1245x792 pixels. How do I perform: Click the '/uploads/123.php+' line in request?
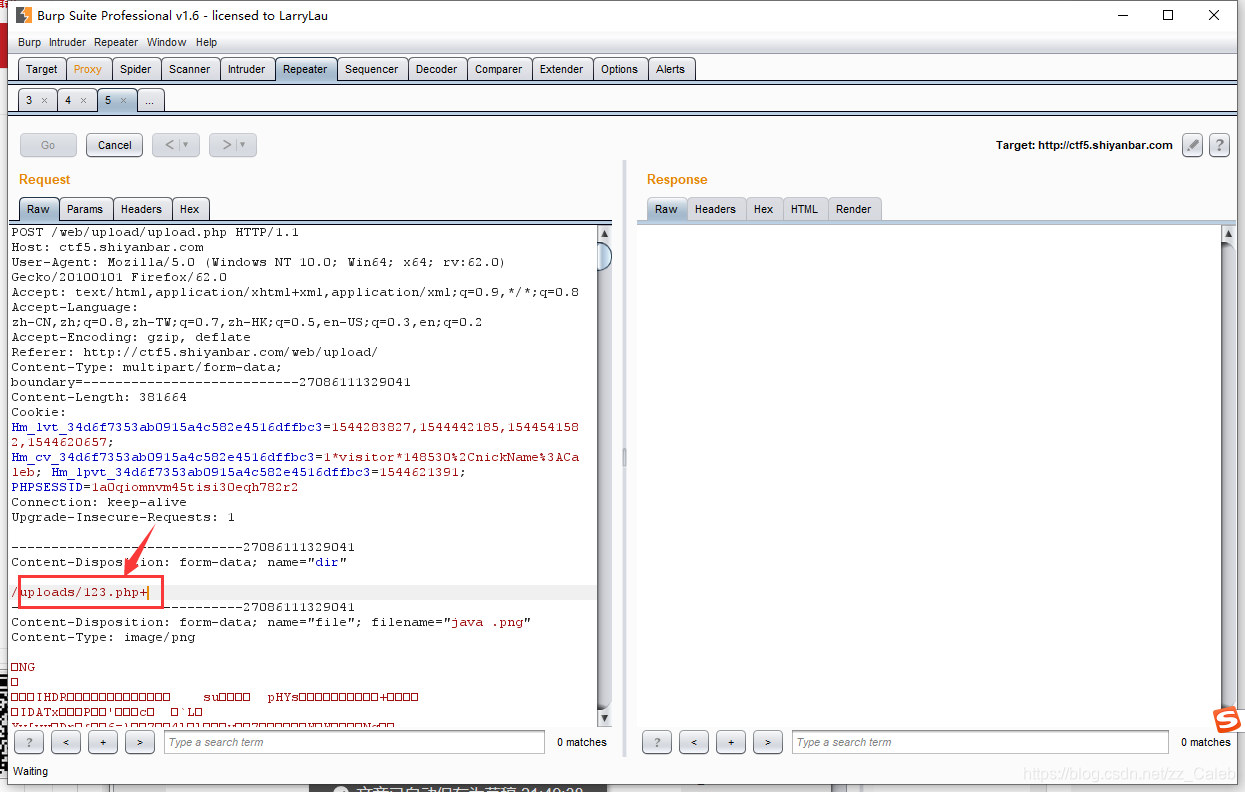click(80, 592)
